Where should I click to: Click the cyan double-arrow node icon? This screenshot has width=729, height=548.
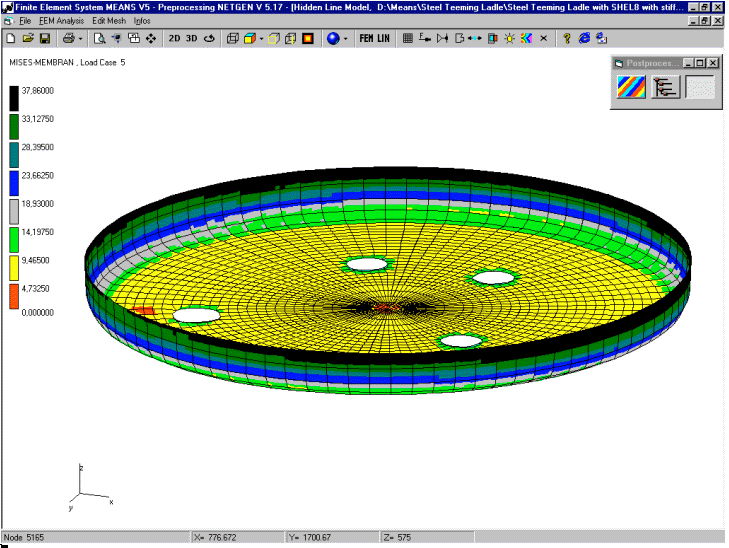475,39
